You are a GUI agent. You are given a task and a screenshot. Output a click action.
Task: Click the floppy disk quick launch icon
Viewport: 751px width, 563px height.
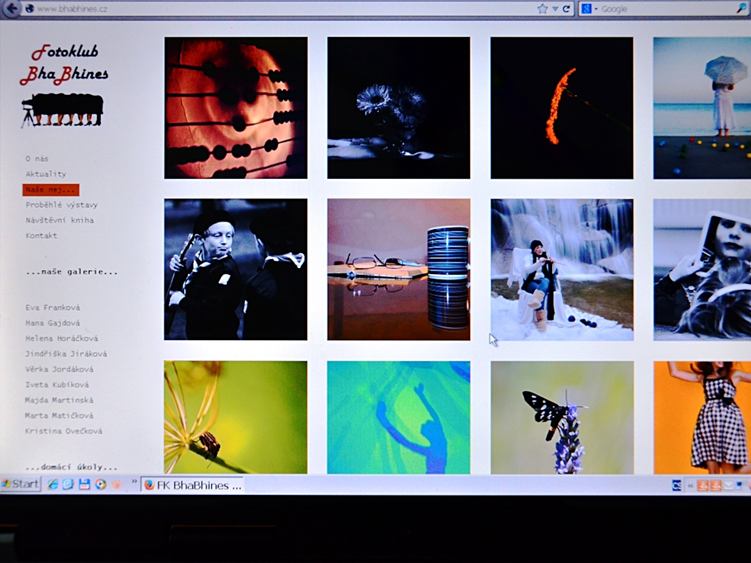click(x=84, y=484)
